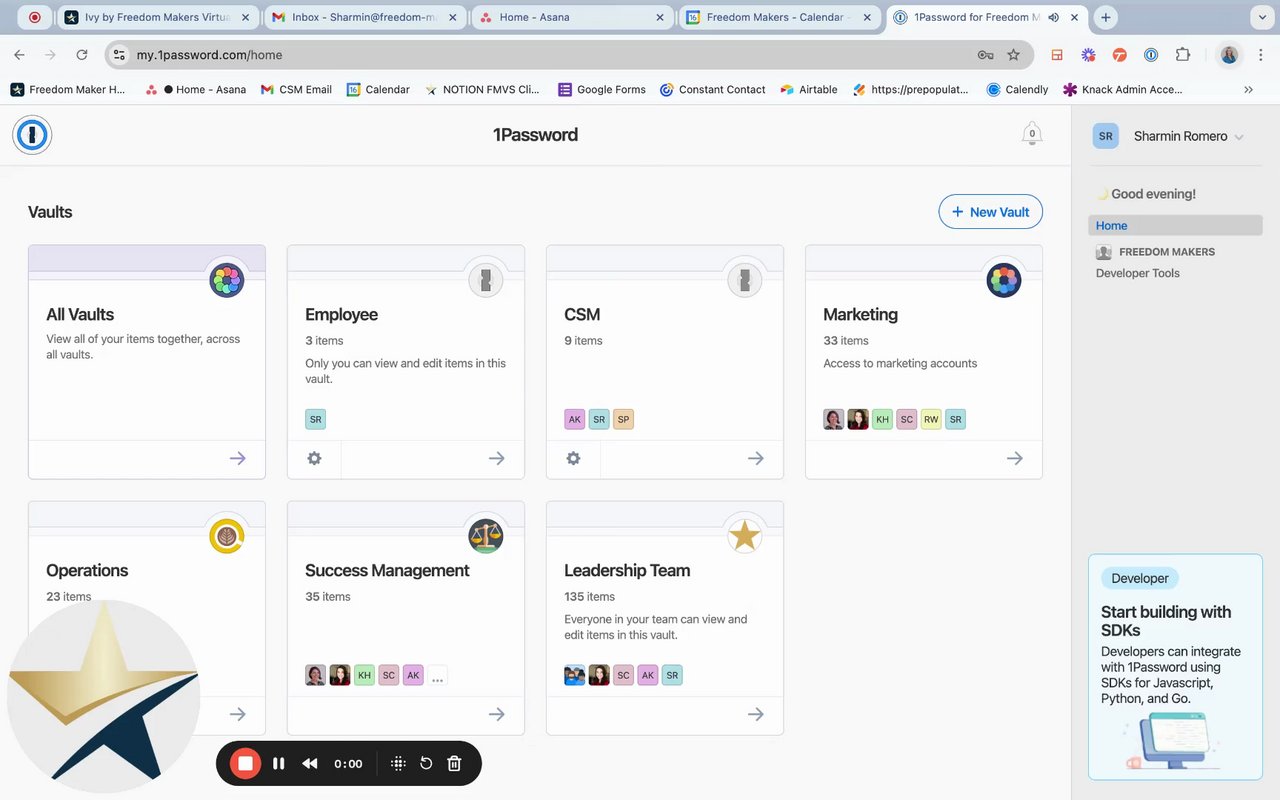Rewind the recording
The image size is (1280, 800).
pos(310,763)
